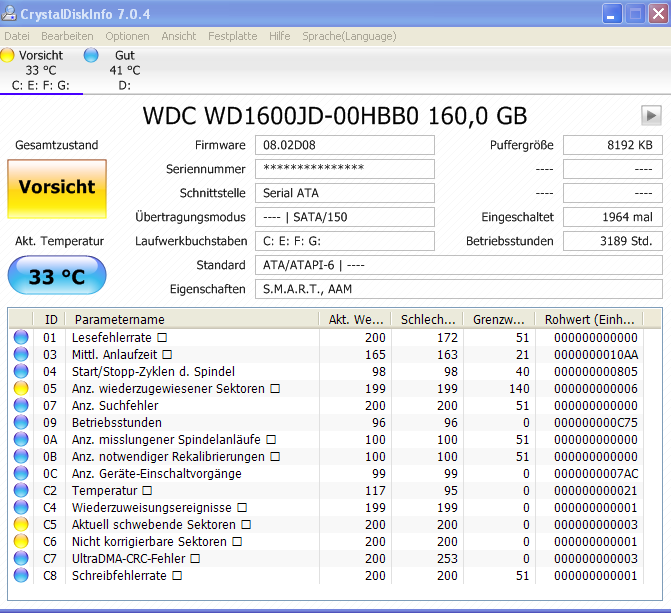Click the Übertragungsmodus field SATA/150
671x613 pixels.
point(345,217)
